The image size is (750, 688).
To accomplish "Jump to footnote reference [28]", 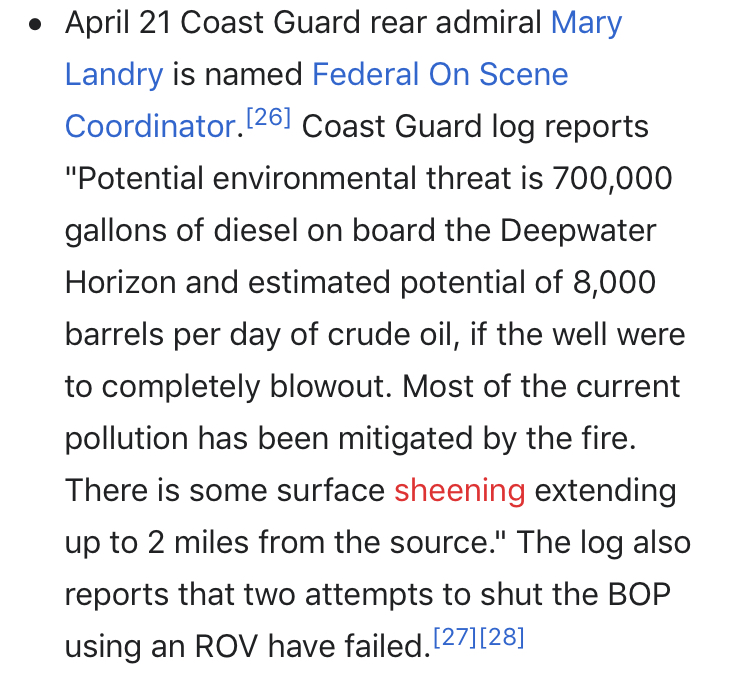I will click(x=502, y=637).
